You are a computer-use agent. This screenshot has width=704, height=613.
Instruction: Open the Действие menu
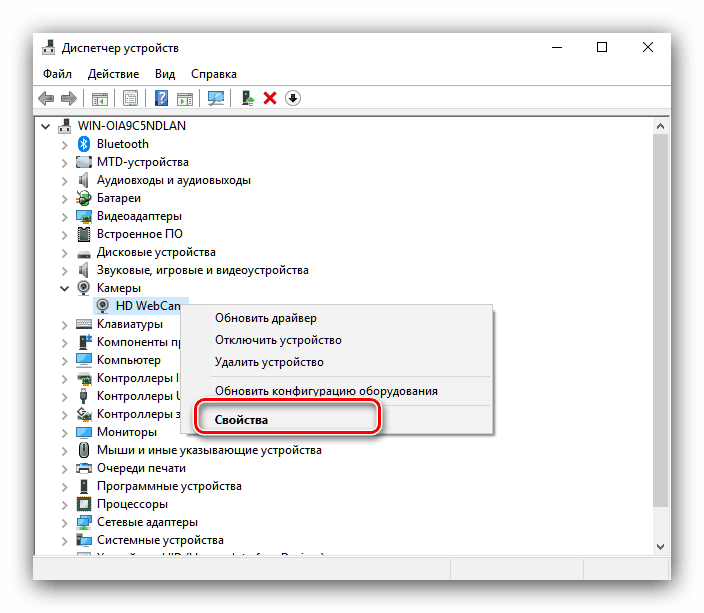pos(113,74)
